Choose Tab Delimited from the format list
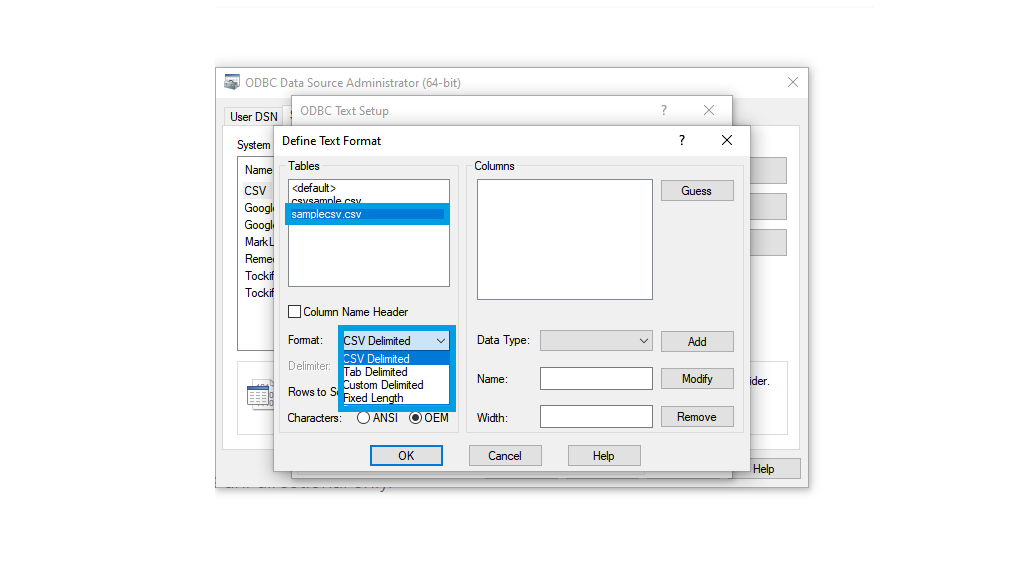 click(375, 372)
